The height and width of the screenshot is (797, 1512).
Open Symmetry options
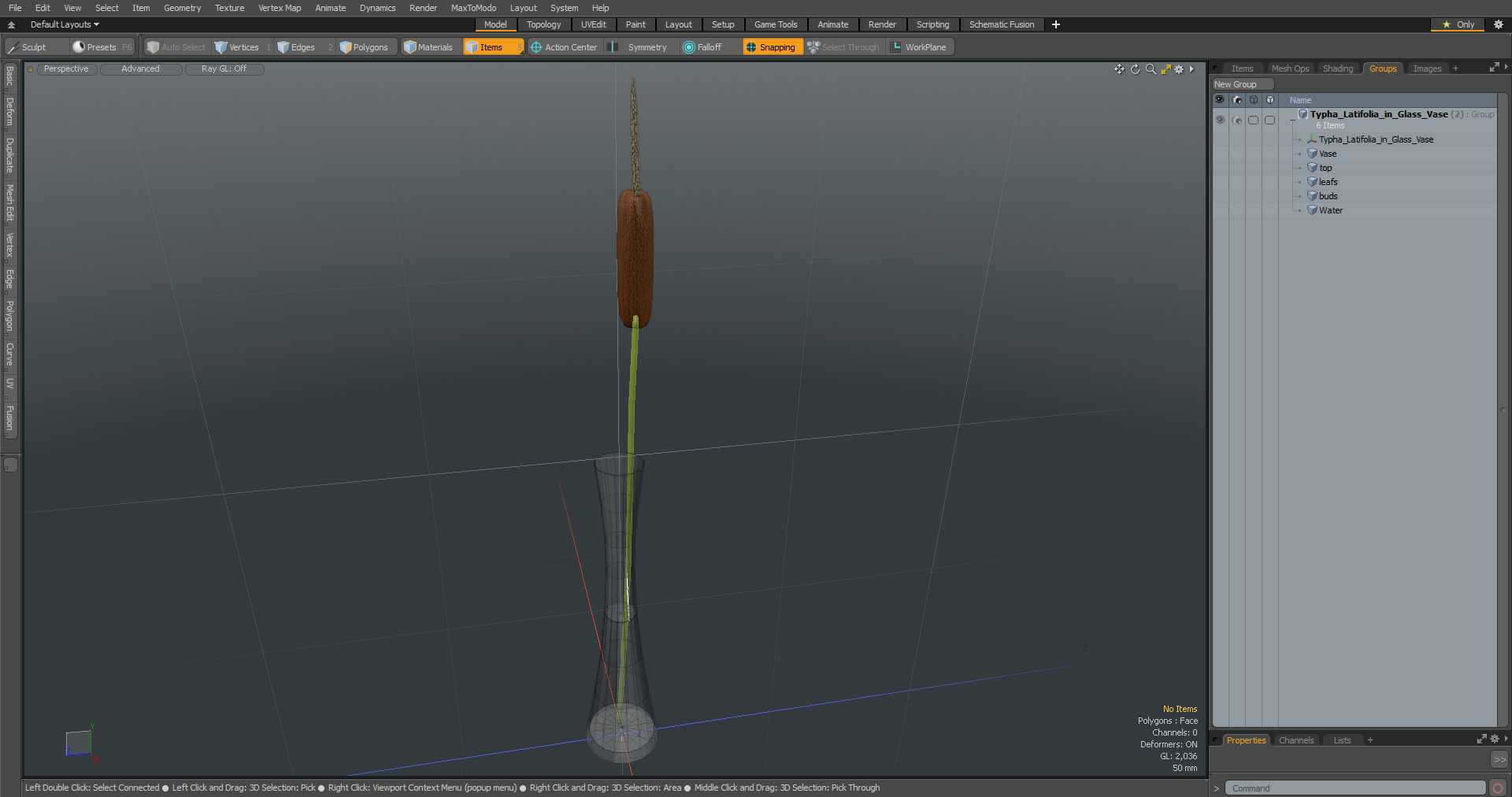point(639,47)
